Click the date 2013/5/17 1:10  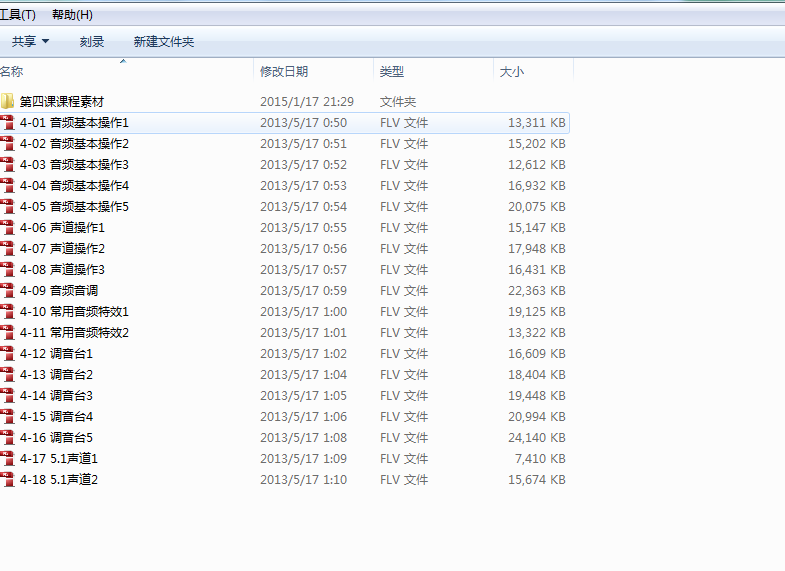tap(303, 480)
